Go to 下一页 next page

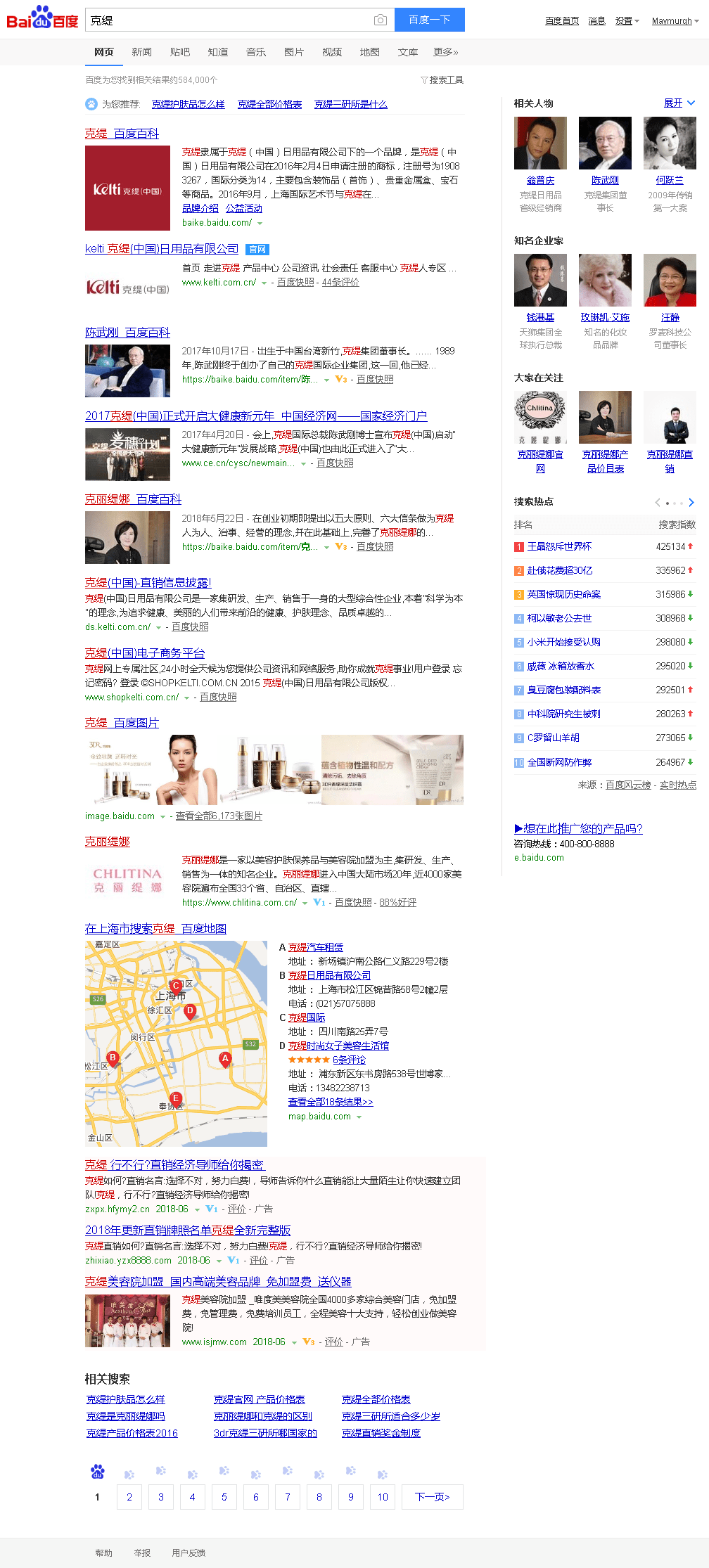point(433,1497)
